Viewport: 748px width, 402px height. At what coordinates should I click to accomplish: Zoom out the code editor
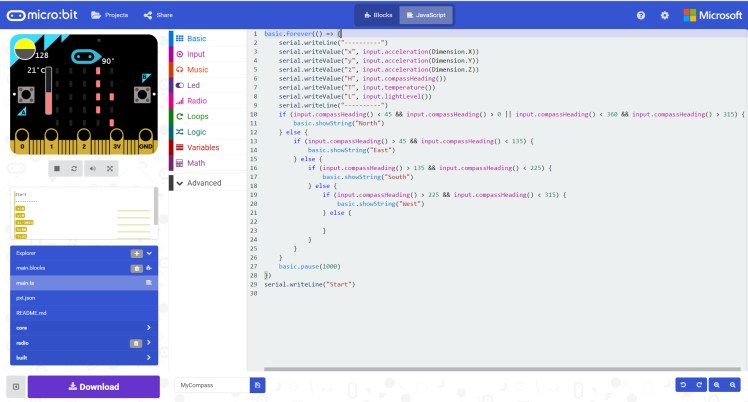click(732, 385)
